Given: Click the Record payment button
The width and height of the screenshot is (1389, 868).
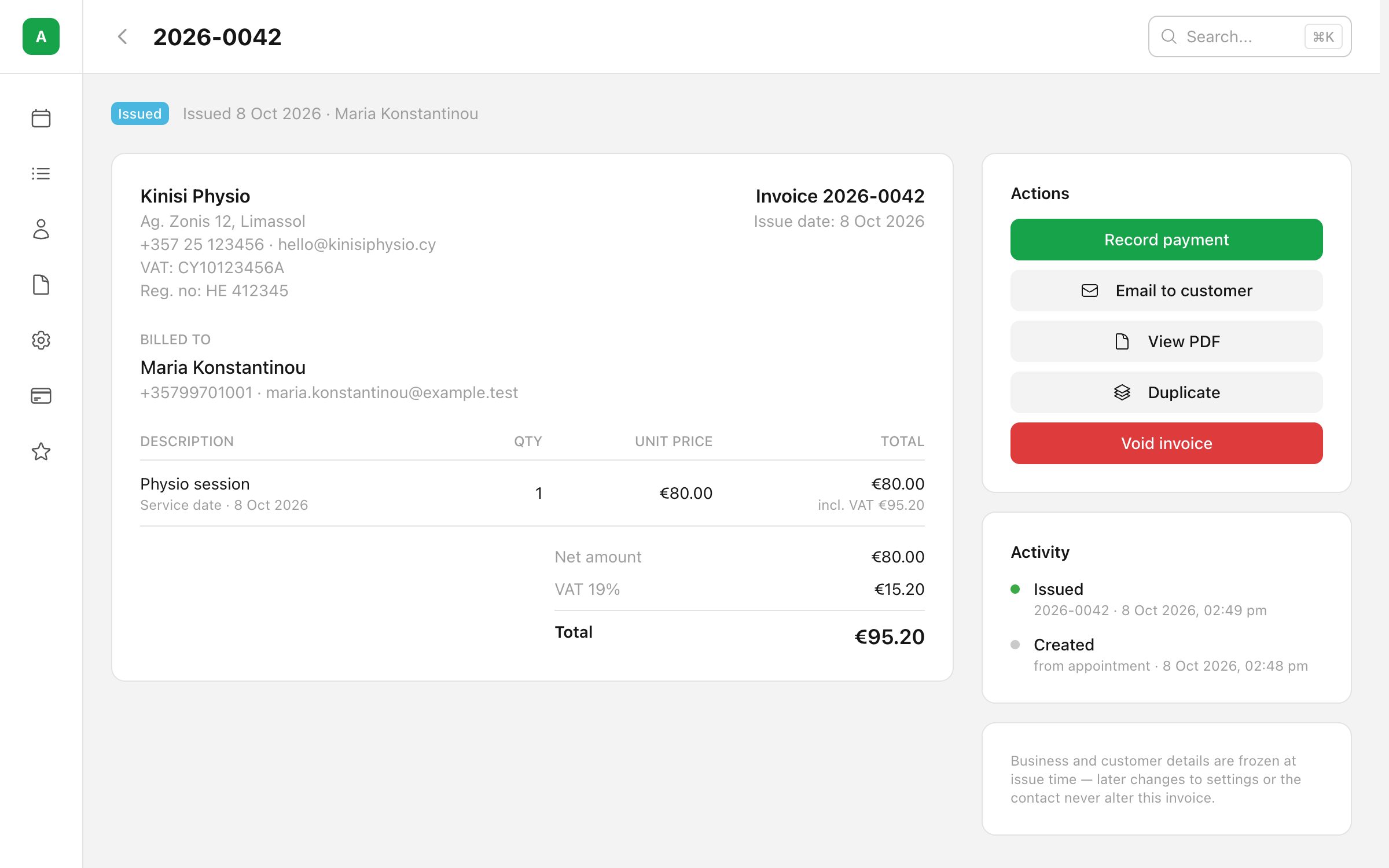Looking at the screenshot, I should pos(1167,240).
